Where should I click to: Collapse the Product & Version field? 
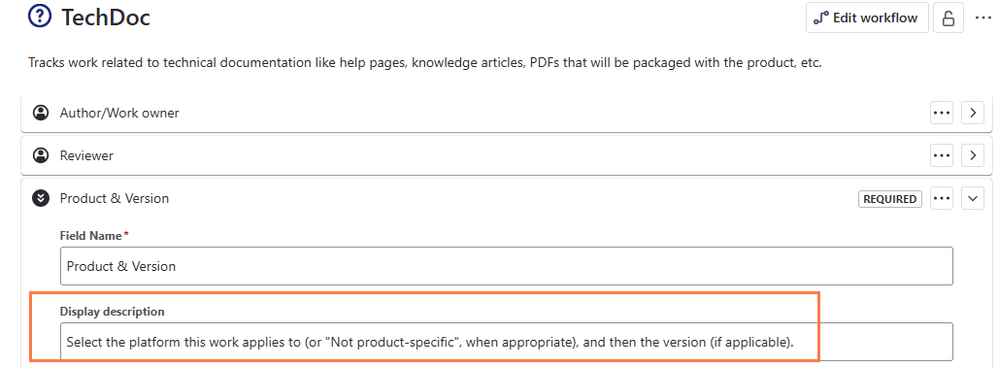click(x=972, y=199)
